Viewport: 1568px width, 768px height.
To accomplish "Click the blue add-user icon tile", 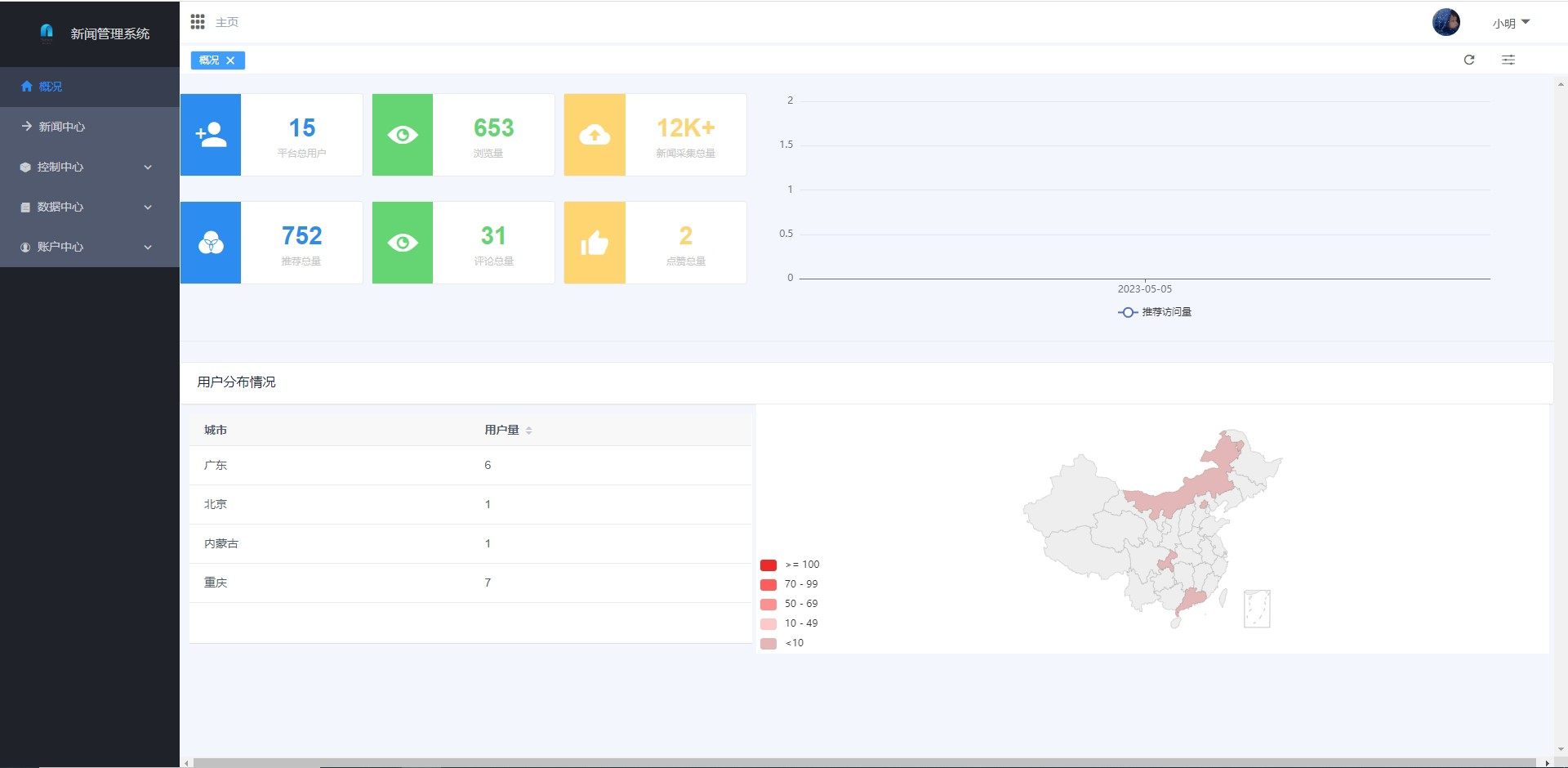I will coord(211,135).
